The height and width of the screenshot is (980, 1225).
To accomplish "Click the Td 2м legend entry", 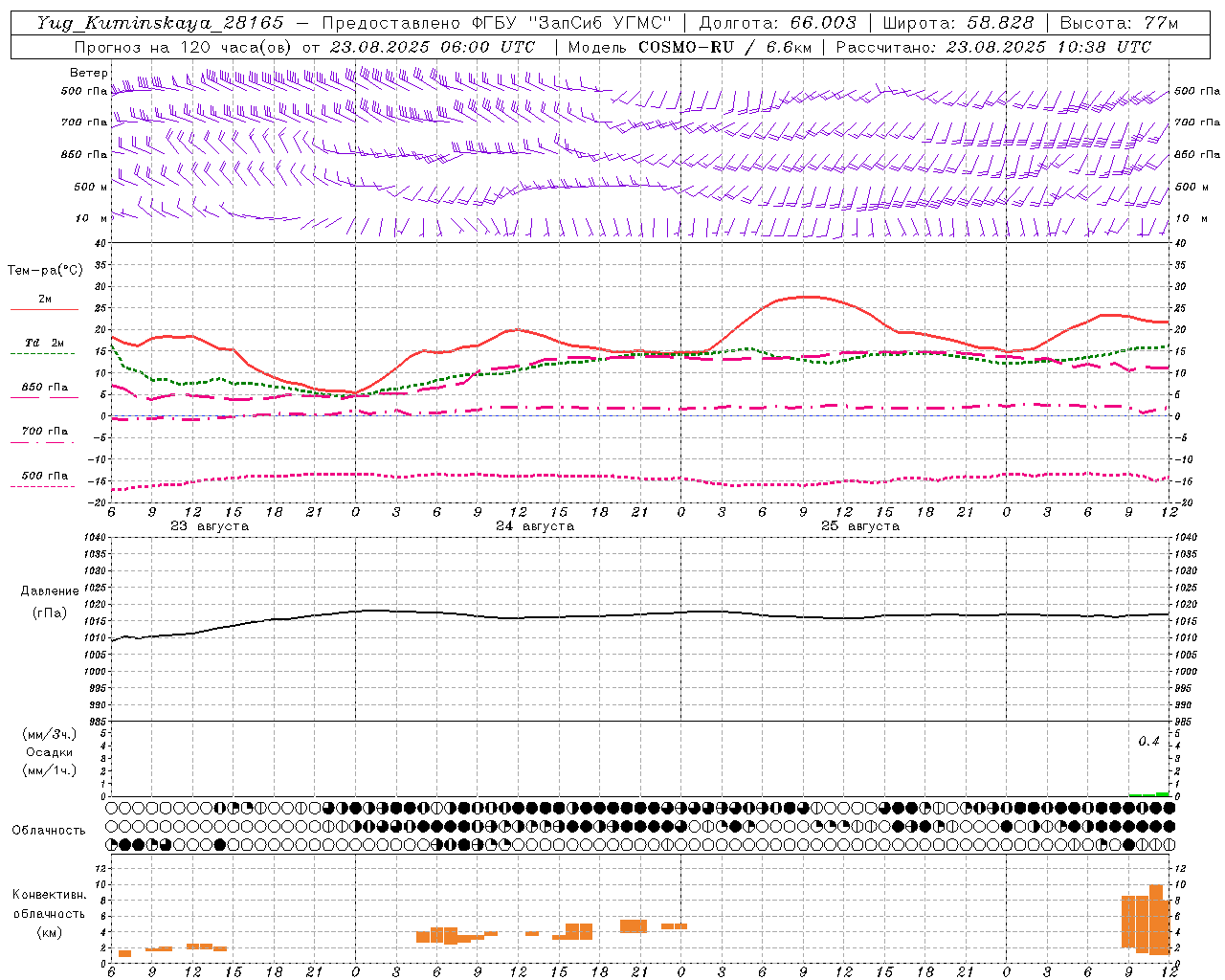I will (45, 343).
